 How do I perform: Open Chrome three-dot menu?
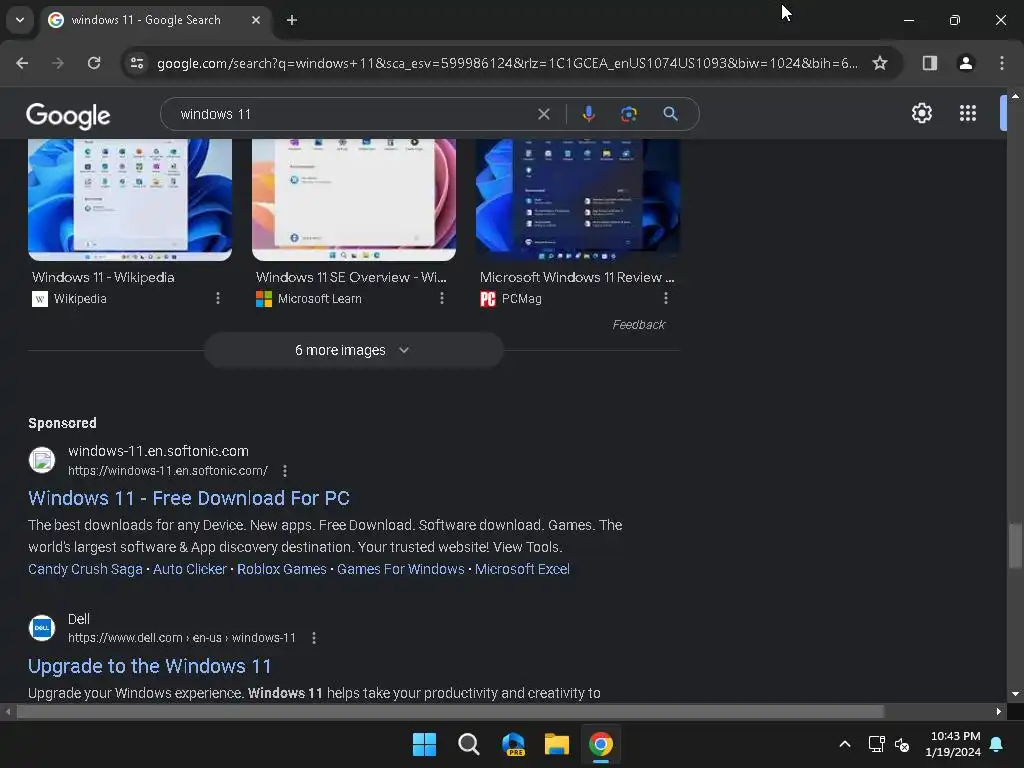click(1002, 63)
